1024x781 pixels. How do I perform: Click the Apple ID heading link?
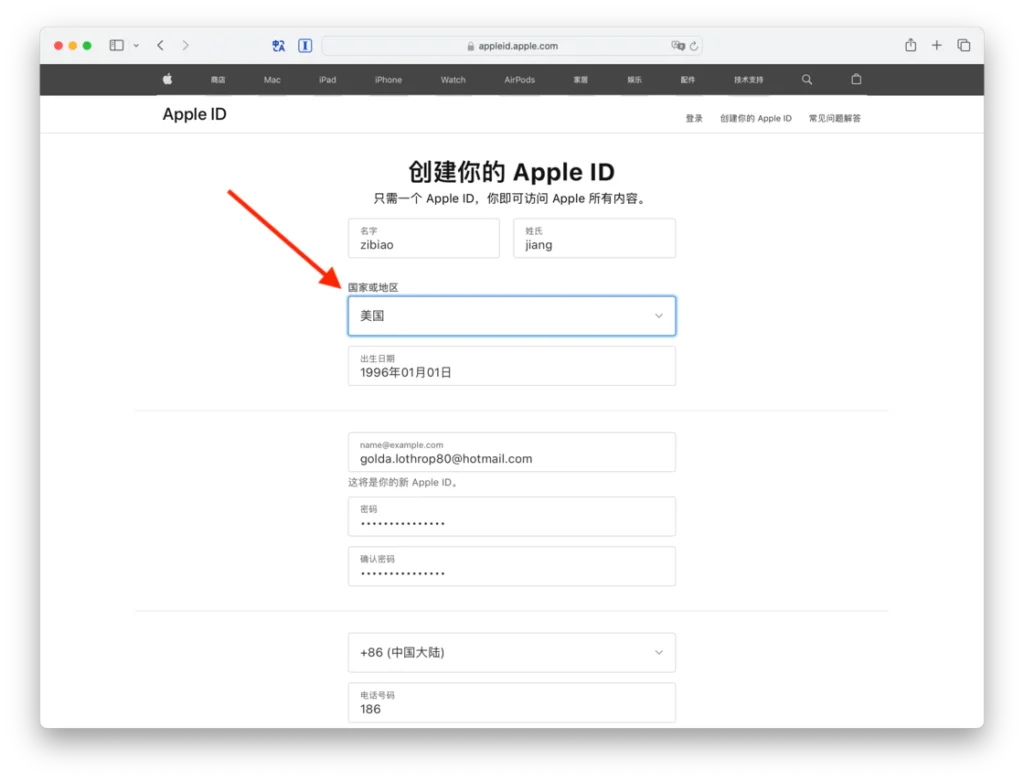194,114
